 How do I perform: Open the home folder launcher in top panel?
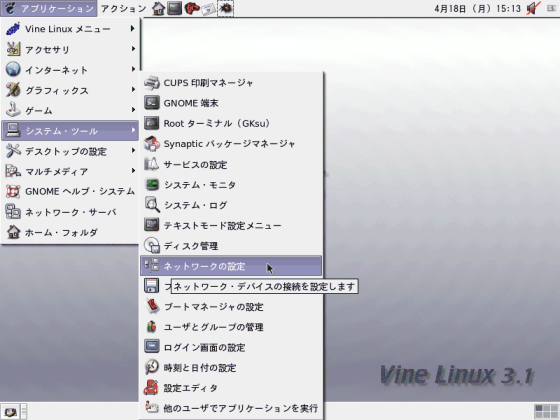click(158, 9)
